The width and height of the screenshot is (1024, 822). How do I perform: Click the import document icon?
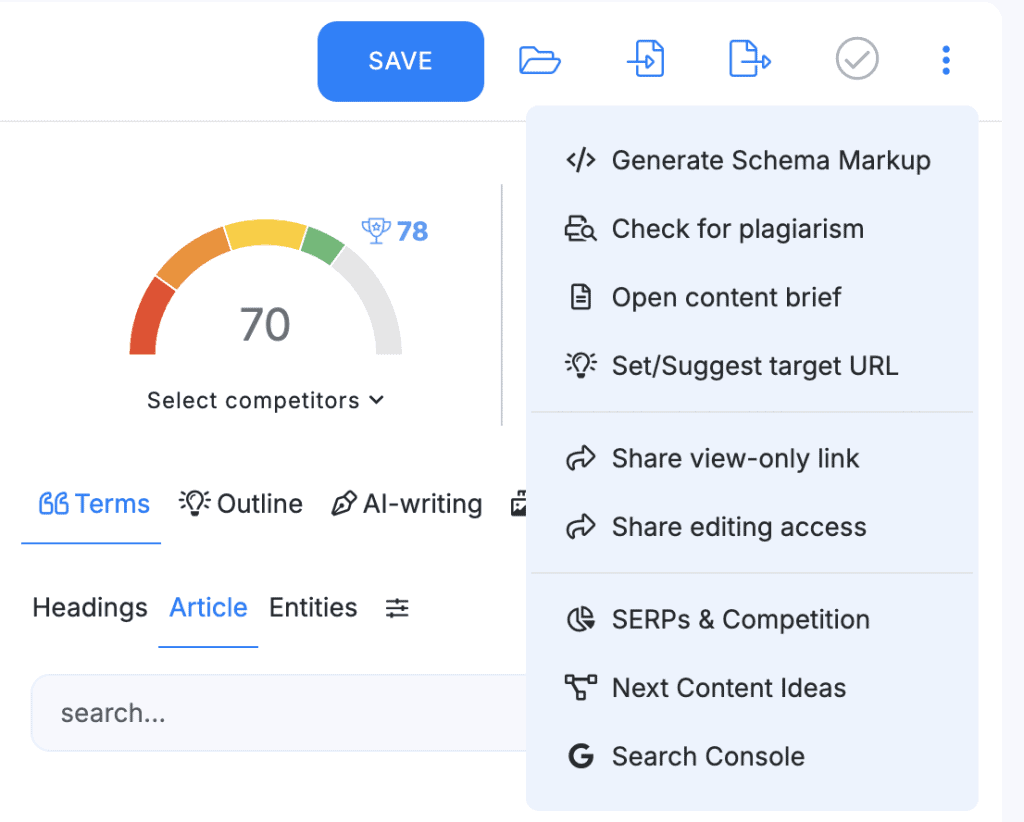[x=646, y=60]
